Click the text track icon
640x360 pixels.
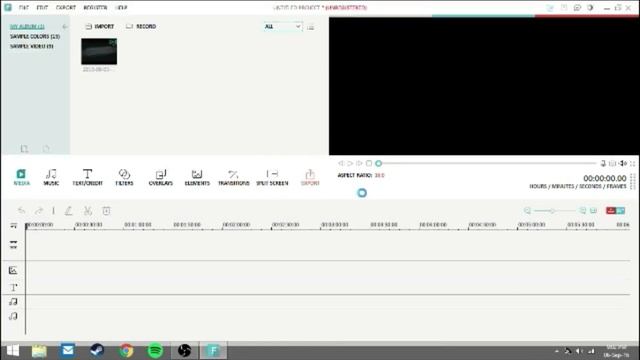point(13,287)
